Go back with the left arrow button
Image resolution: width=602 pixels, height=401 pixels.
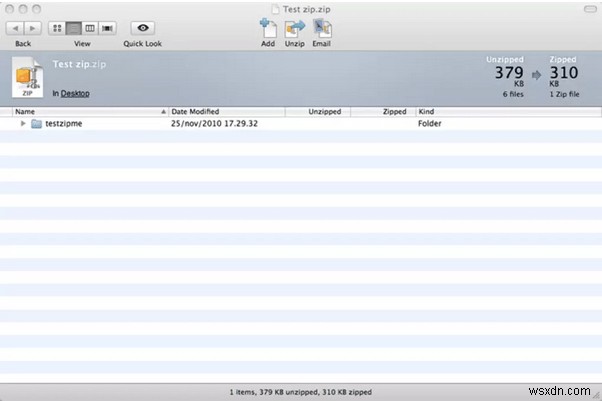pos(15,28)
